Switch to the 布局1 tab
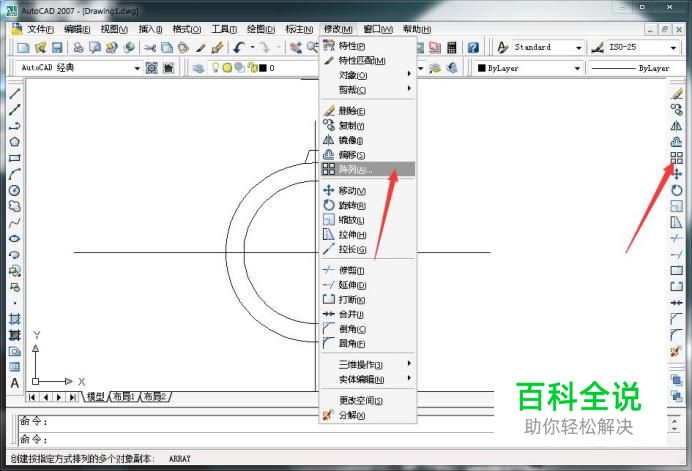 pos(124,396)
